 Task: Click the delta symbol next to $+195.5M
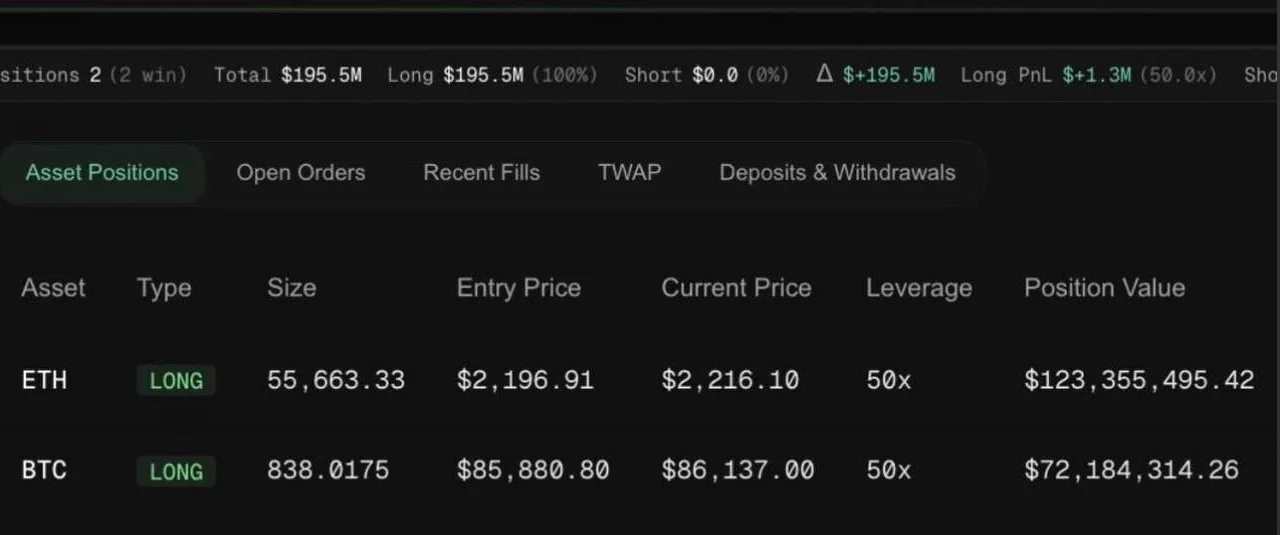824,74
